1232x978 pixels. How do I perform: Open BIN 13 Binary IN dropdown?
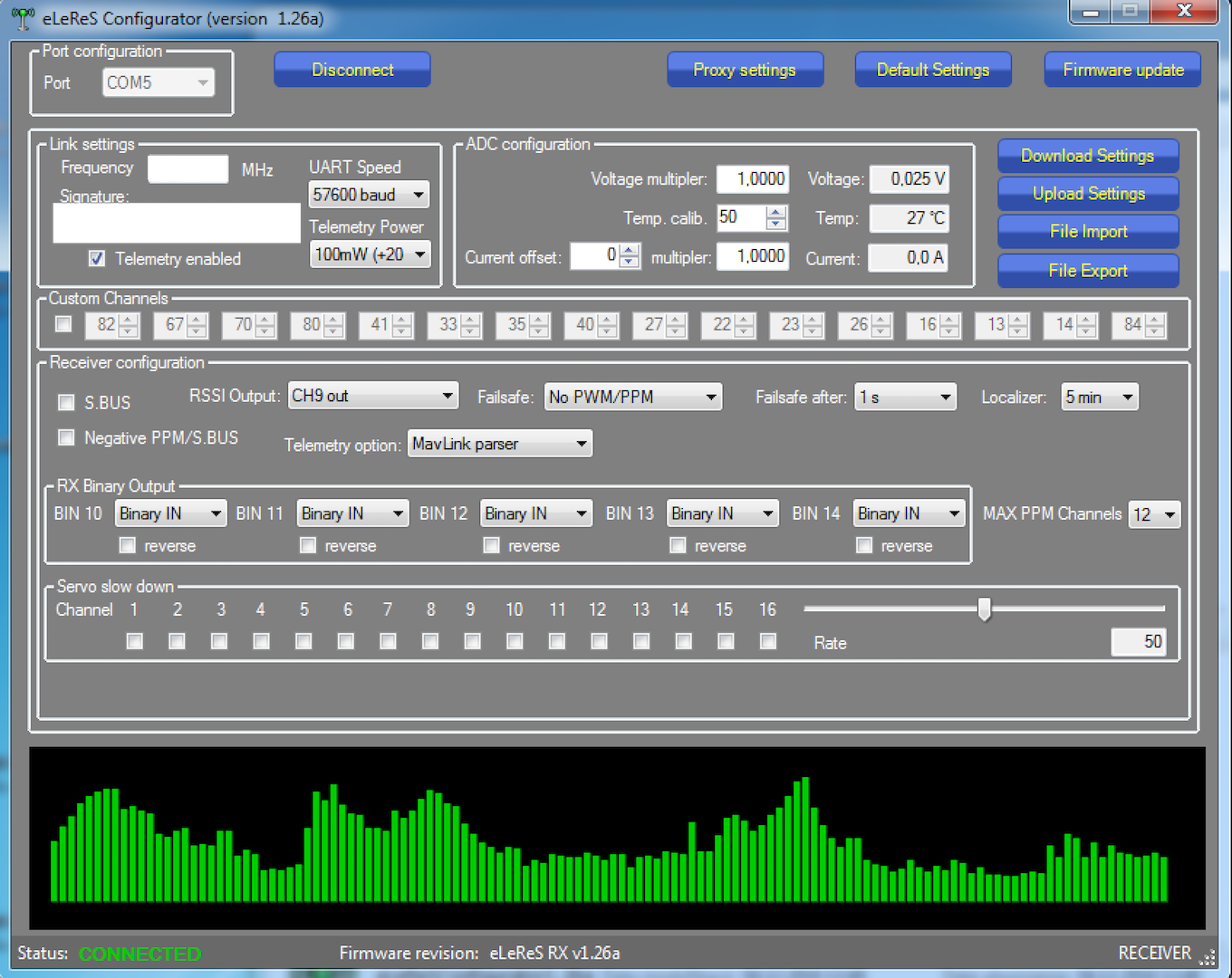(723, 513)
